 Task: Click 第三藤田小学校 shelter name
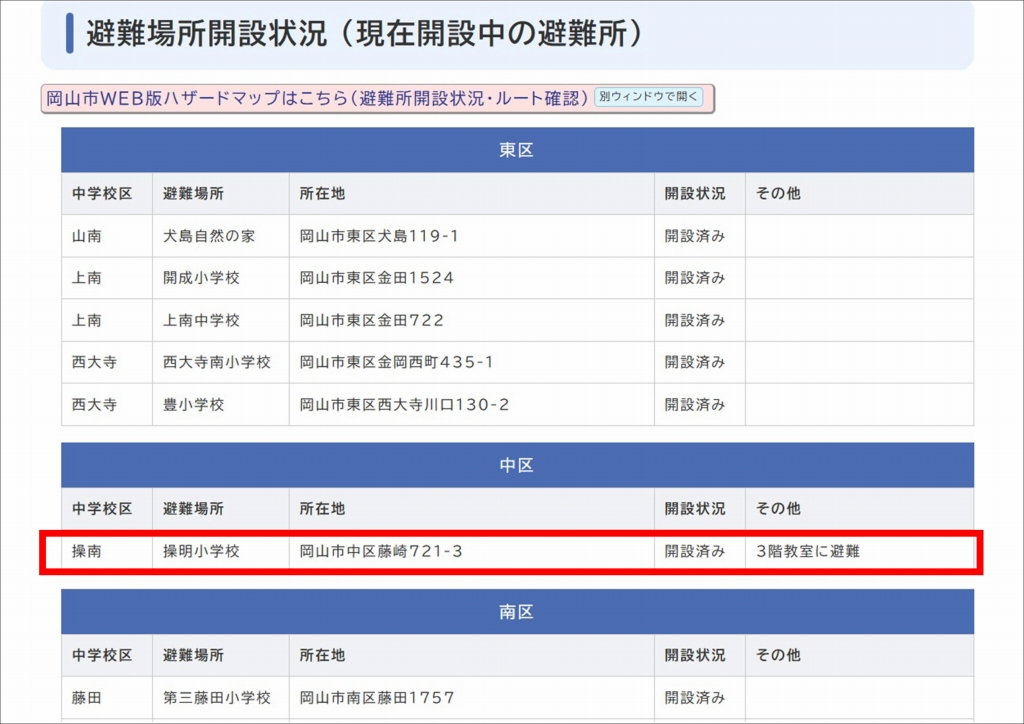[217, 697]
